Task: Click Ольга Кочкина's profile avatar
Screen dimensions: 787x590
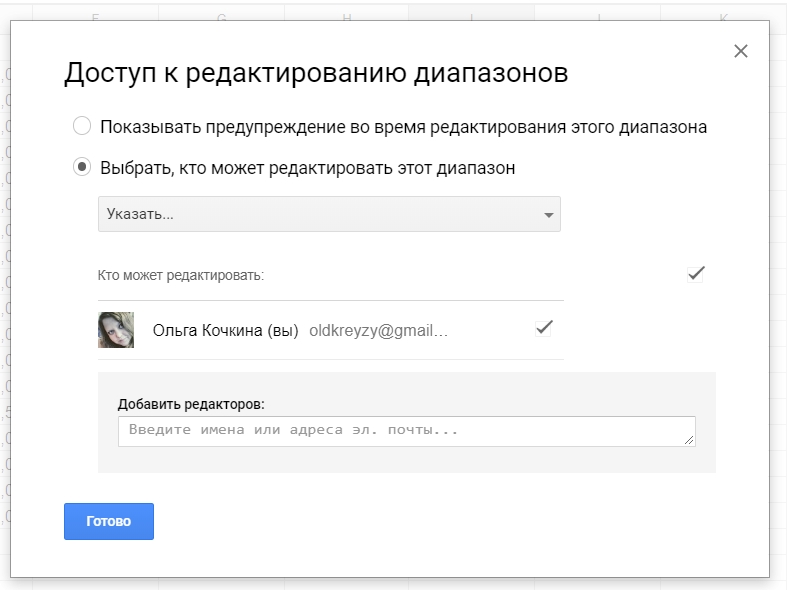Action: point(116,330)
